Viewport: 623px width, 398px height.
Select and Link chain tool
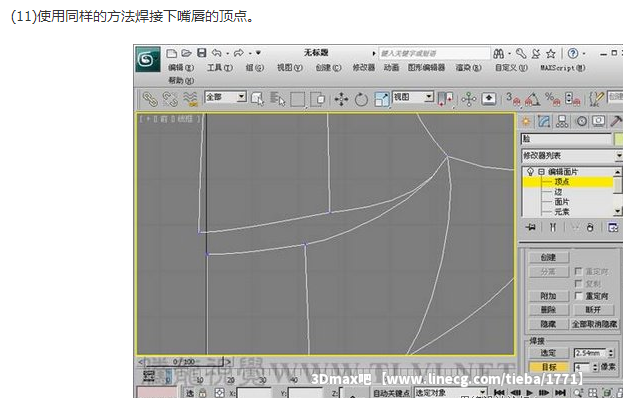tap(150, 99)
